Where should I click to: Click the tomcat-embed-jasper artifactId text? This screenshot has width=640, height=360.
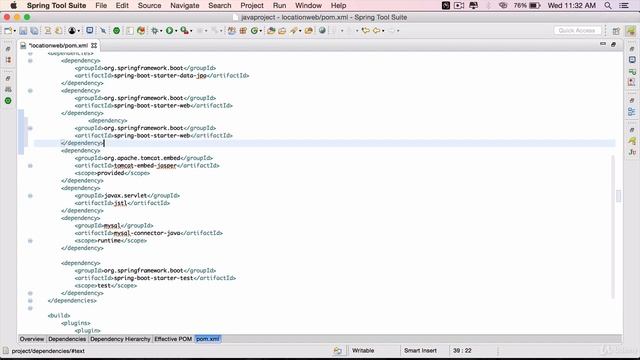point(145,166)
